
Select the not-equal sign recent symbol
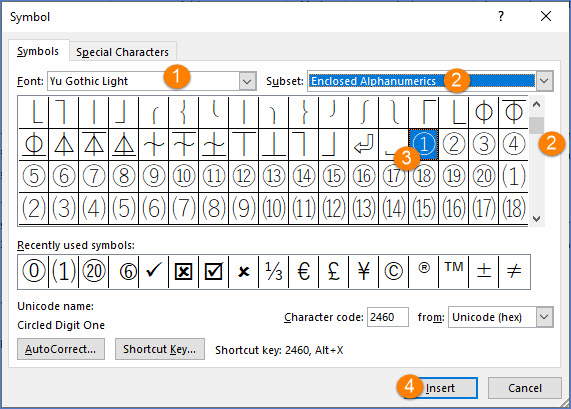[514, 272]
